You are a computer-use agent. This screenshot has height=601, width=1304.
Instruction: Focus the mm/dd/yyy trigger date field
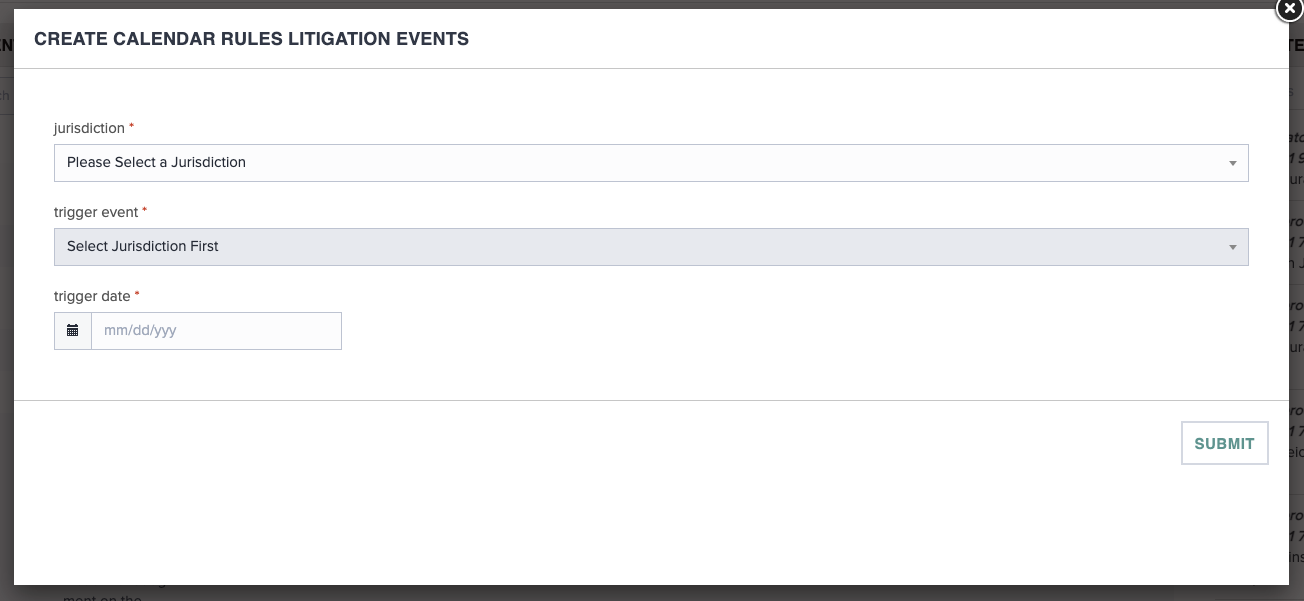216,331
